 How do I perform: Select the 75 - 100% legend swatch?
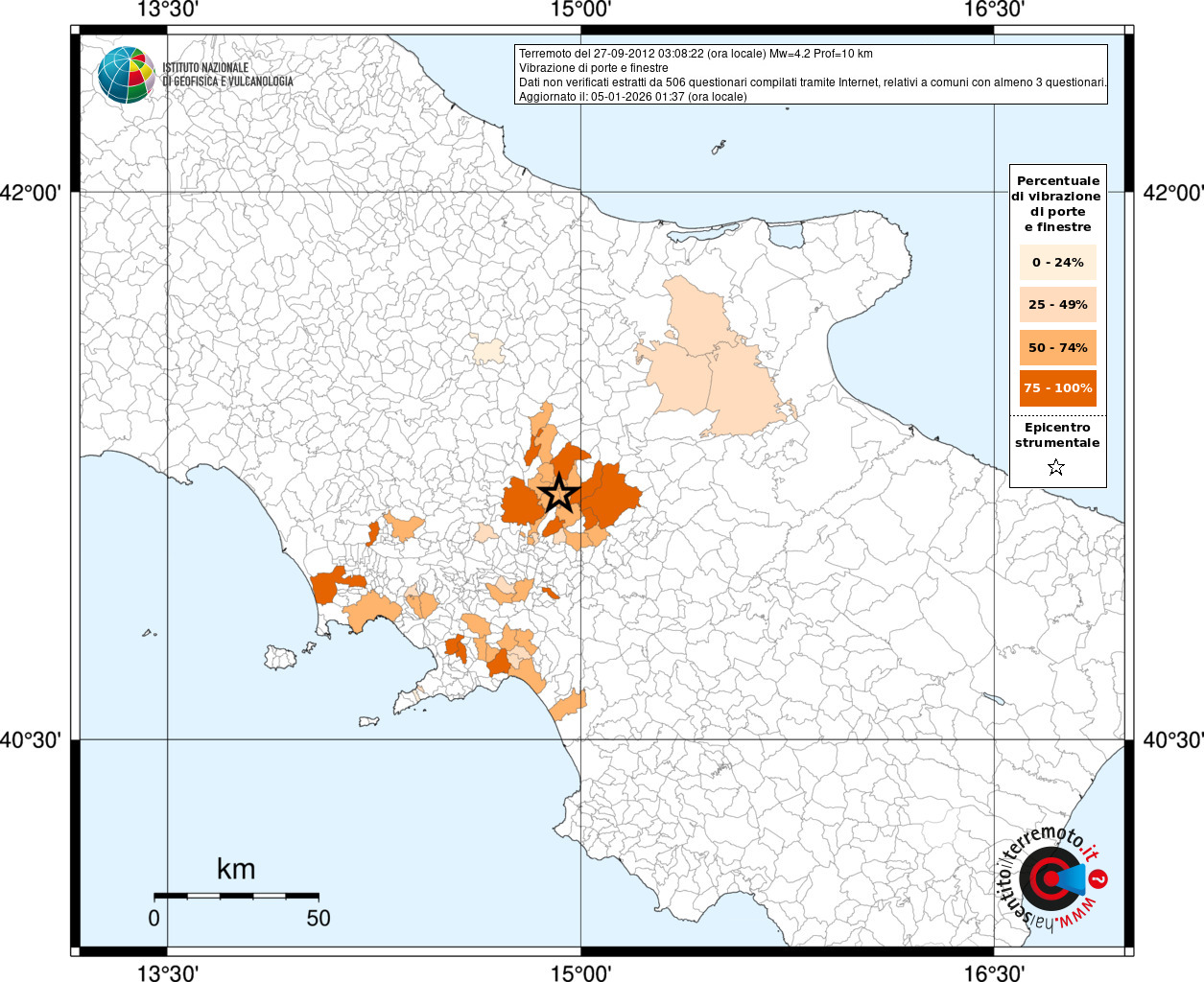[x=1057, y=387]
